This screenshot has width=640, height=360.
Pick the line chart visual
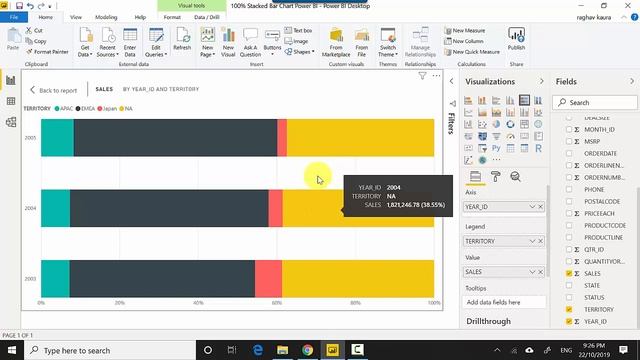(x=468, y=112)
